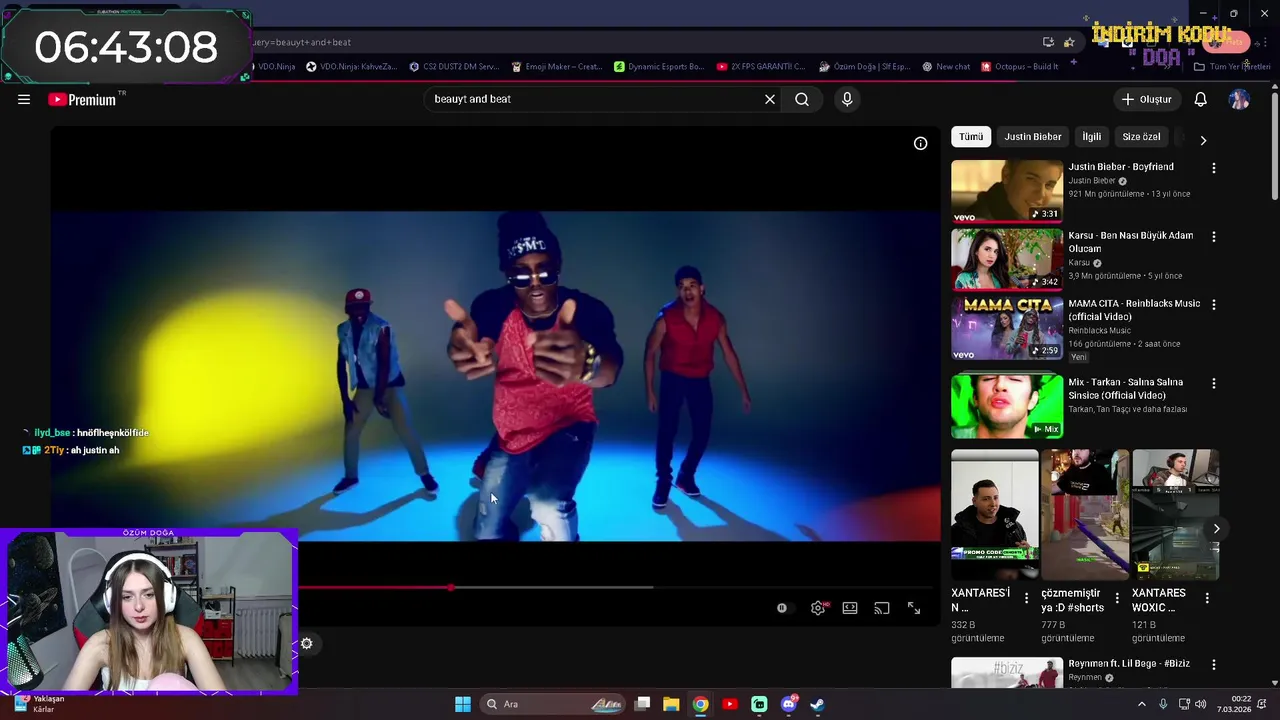Open player settings gear with HD badge
This screenshot has height=720, width=1280.
tap(818, 608)
